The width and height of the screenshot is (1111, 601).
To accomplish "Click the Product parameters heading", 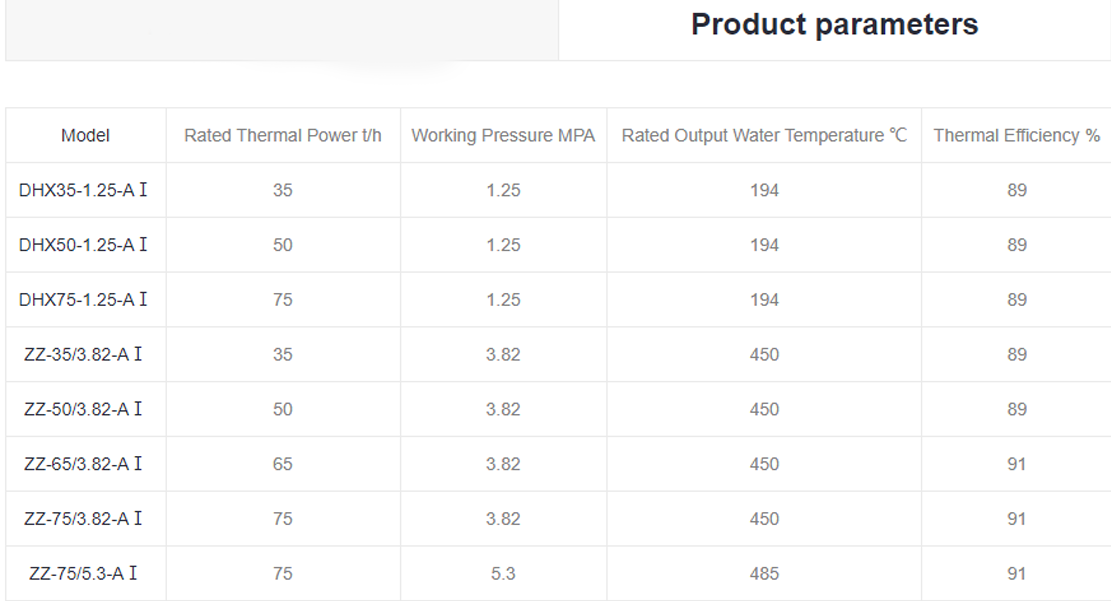I will coord(834,24).
